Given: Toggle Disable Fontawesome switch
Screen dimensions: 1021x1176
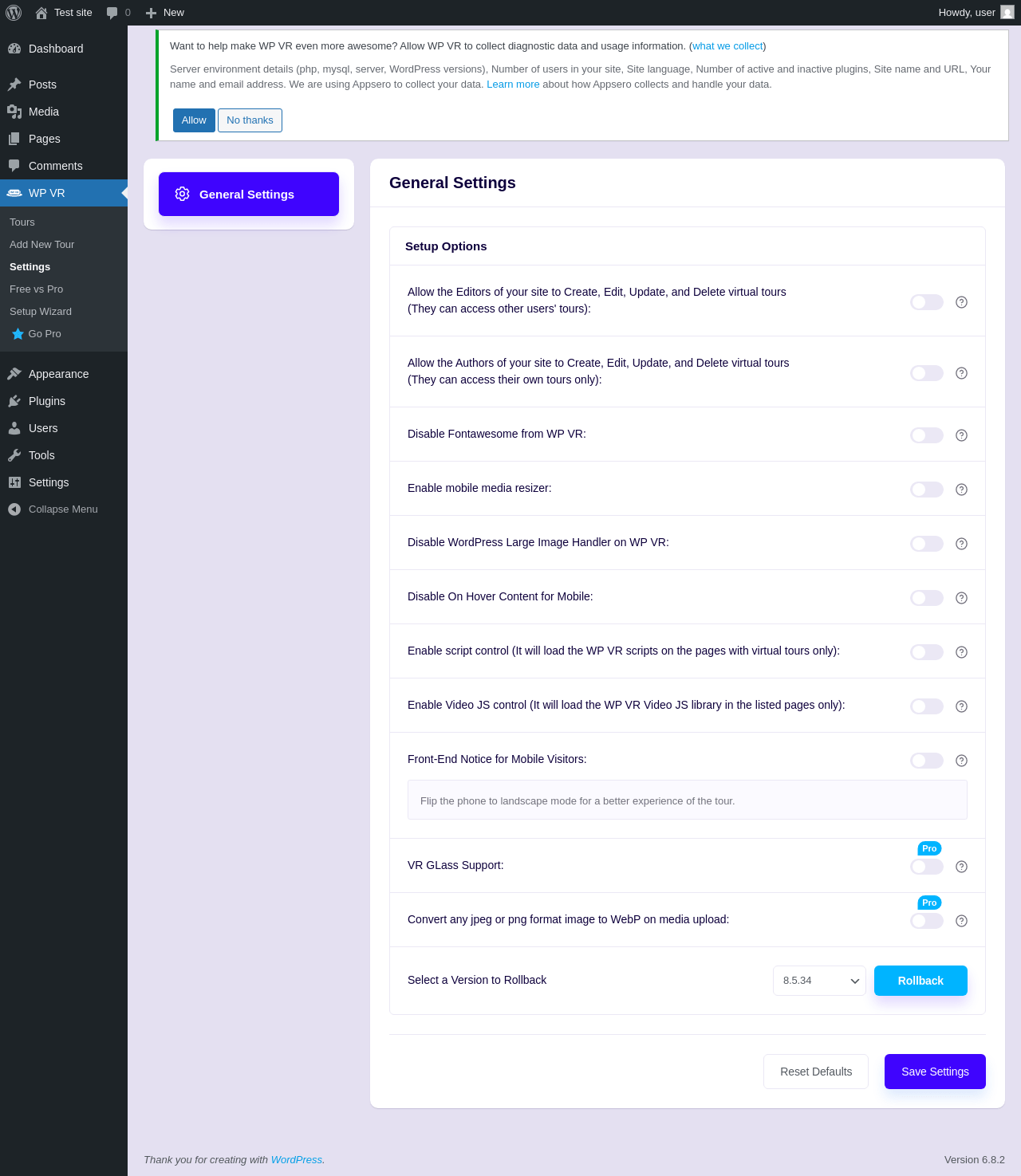Looking at the screenshot, I should tap(927, 435).
